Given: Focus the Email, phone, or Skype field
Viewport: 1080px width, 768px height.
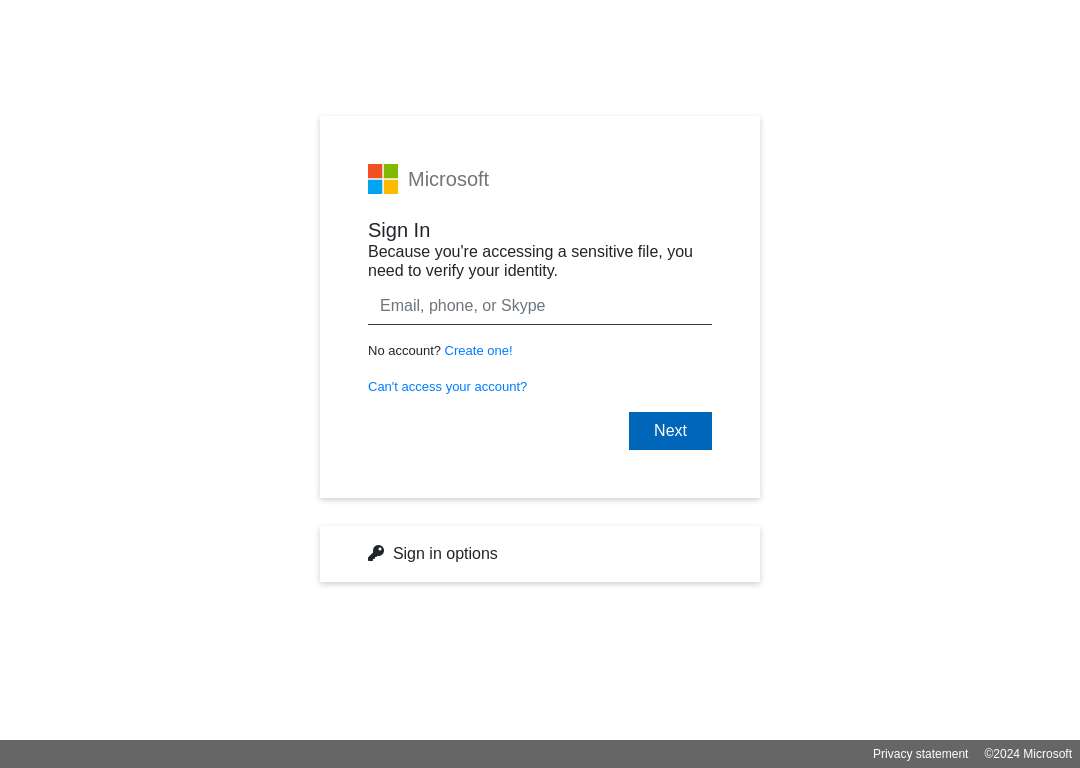Looking at the screenshot, I should (540, 306).
